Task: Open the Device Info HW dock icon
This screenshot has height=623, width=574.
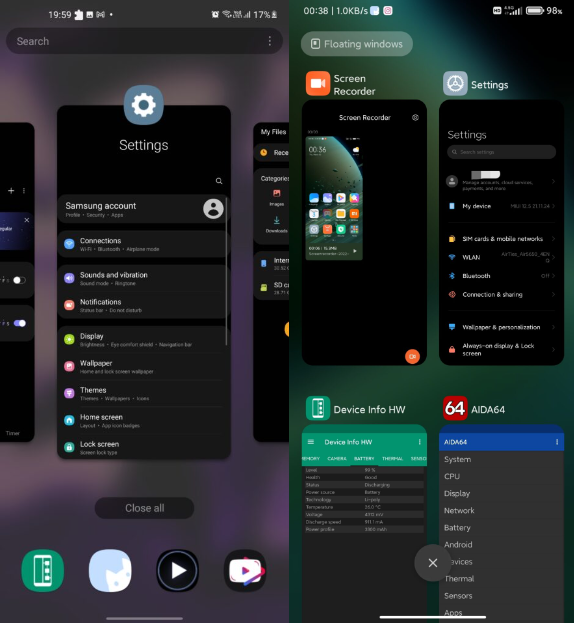Action: click(43, 571)
